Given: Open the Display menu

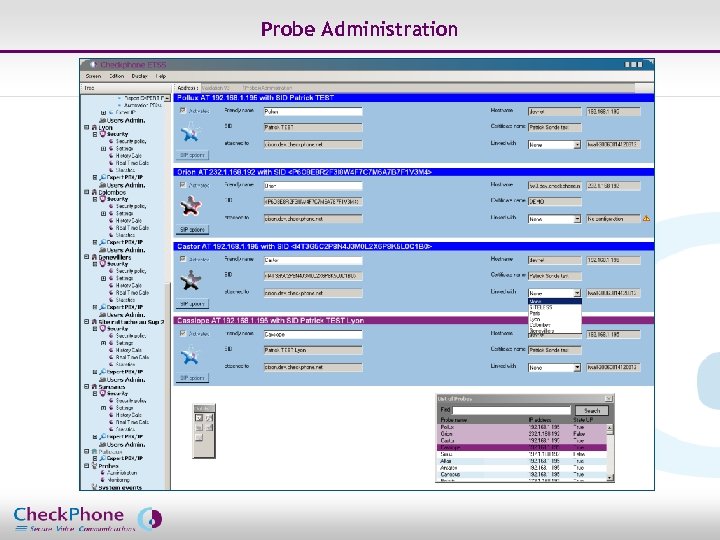Looking at the screenshot, I should [140, 76].
